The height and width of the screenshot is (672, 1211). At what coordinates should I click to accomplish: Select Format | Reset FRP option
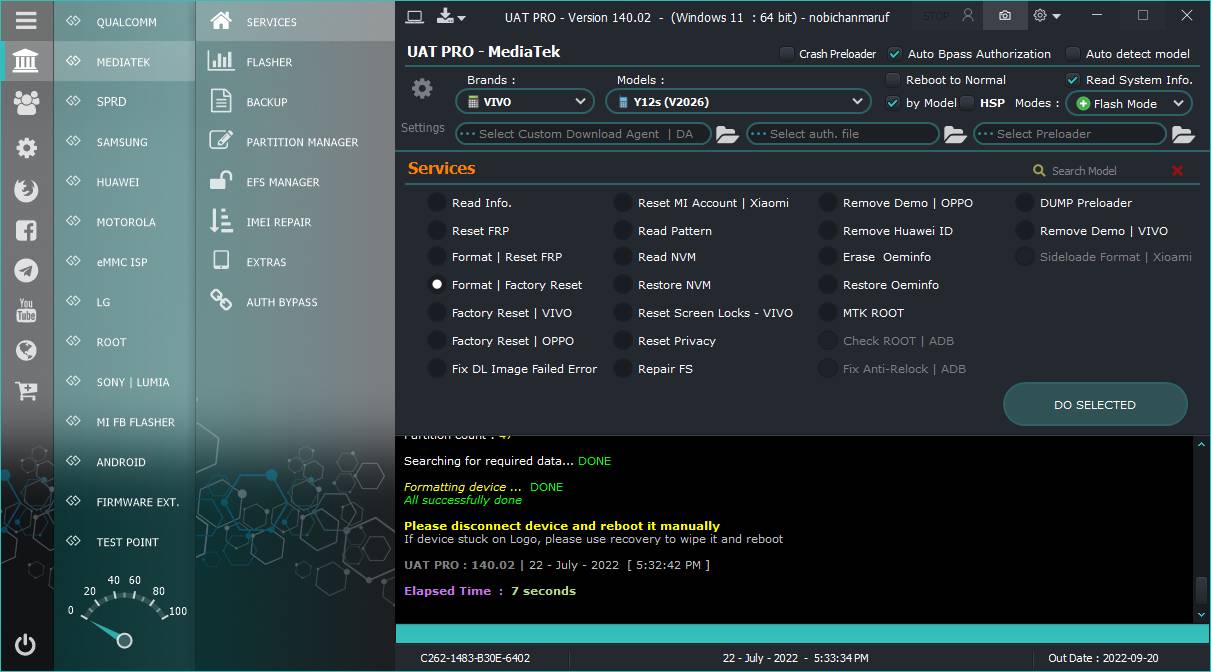click(x=437, y=257)
